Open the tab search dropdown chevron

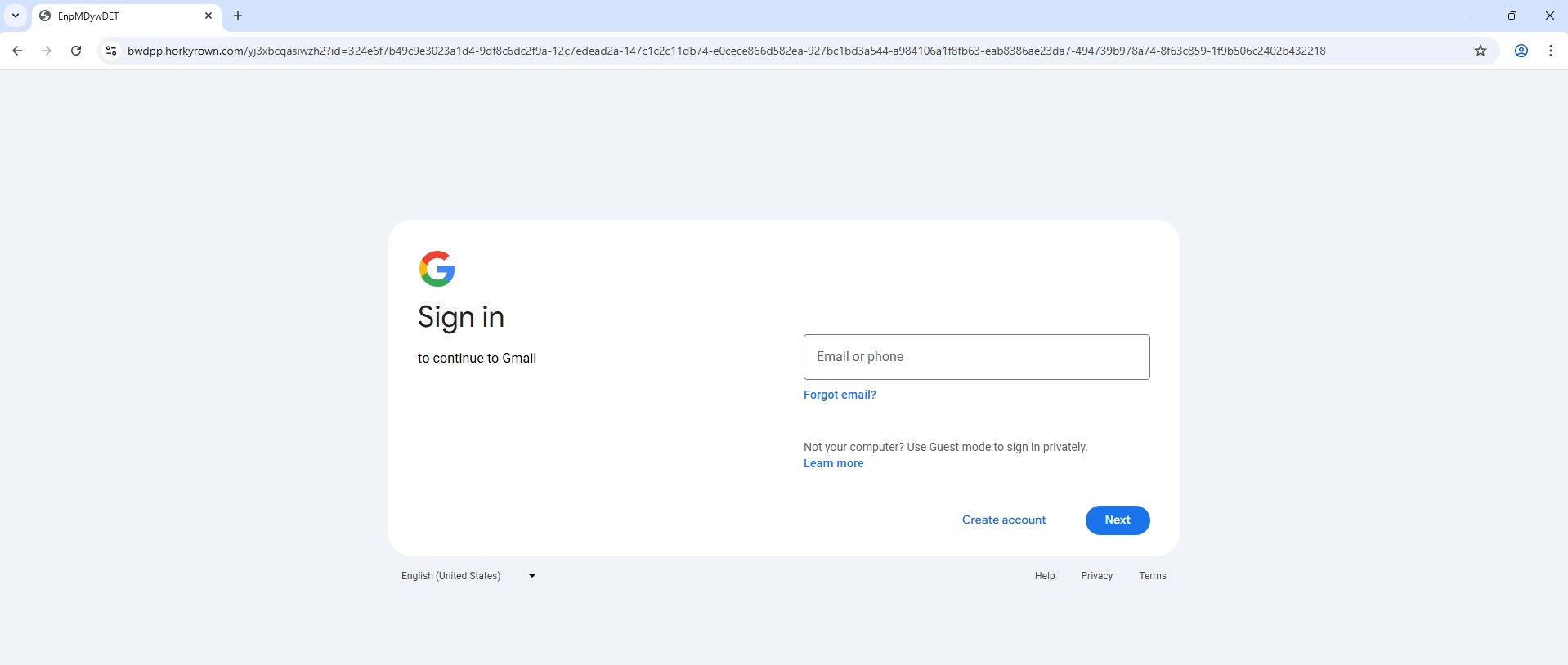(16, 16)
